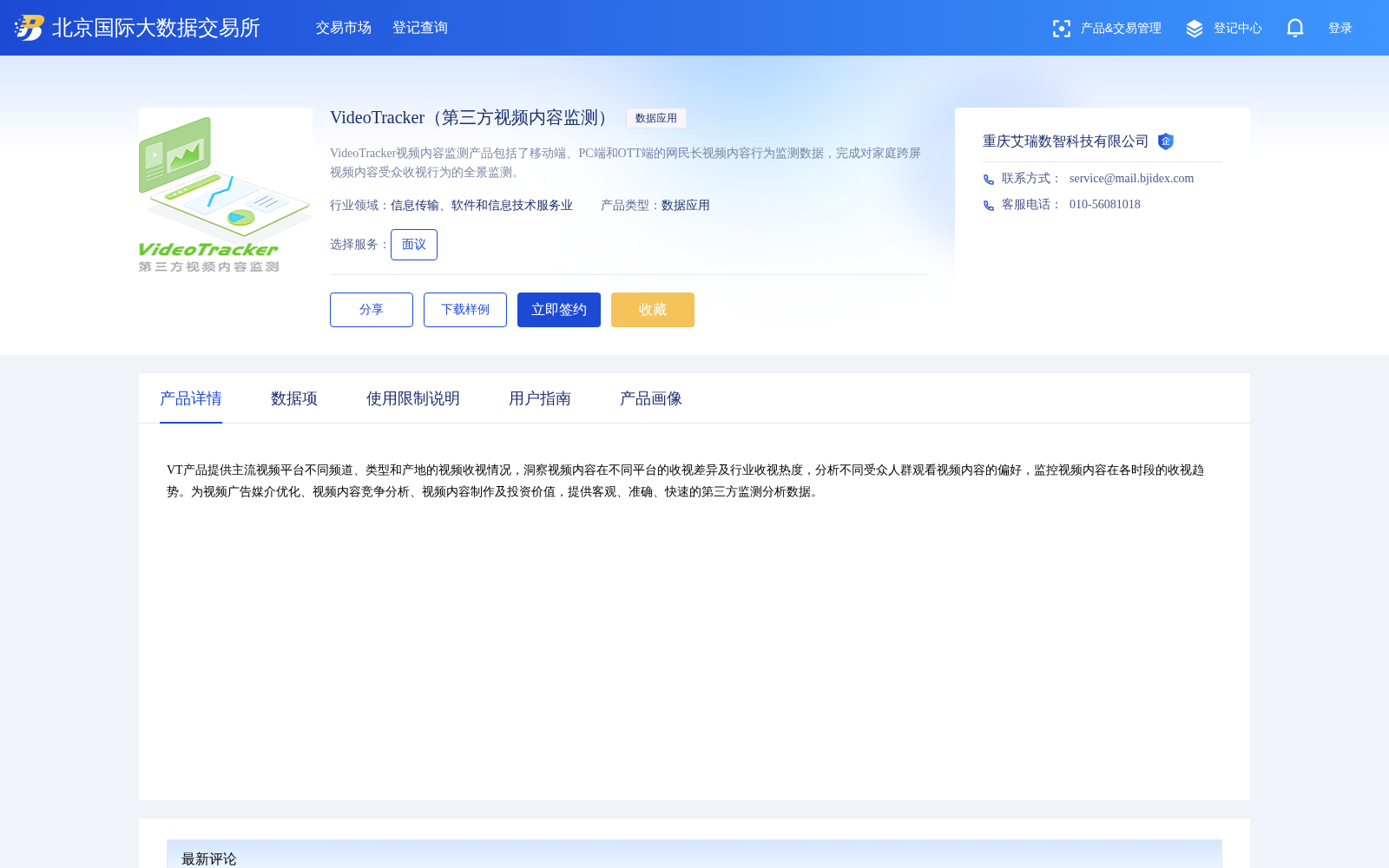Click the phone icon next to 客服电话
The image size is (1389, 868).
(x=989, y=206)
